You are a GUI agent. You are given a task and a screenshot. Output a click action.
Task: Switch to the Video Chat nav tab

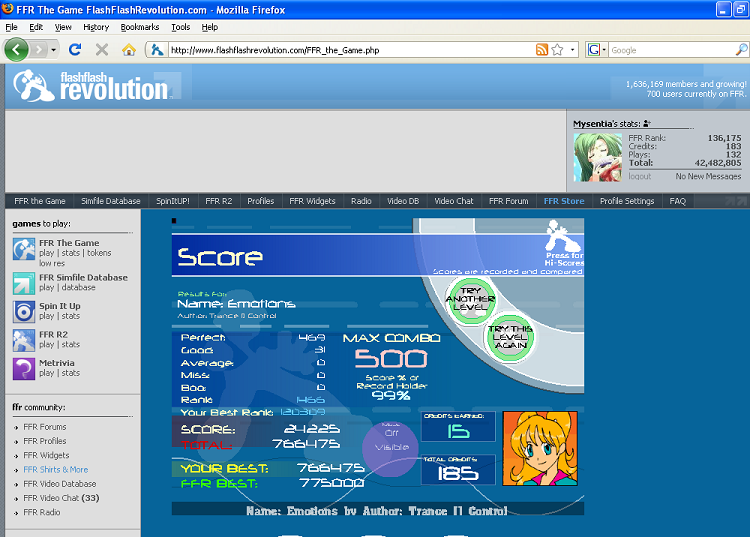coord(453,201)
